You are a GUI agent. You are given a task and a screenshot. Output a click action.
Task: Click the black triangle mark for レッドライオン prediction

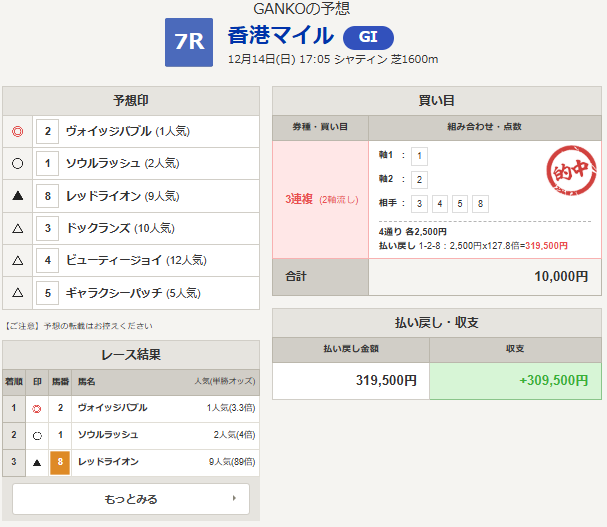[x=17, y=196]
